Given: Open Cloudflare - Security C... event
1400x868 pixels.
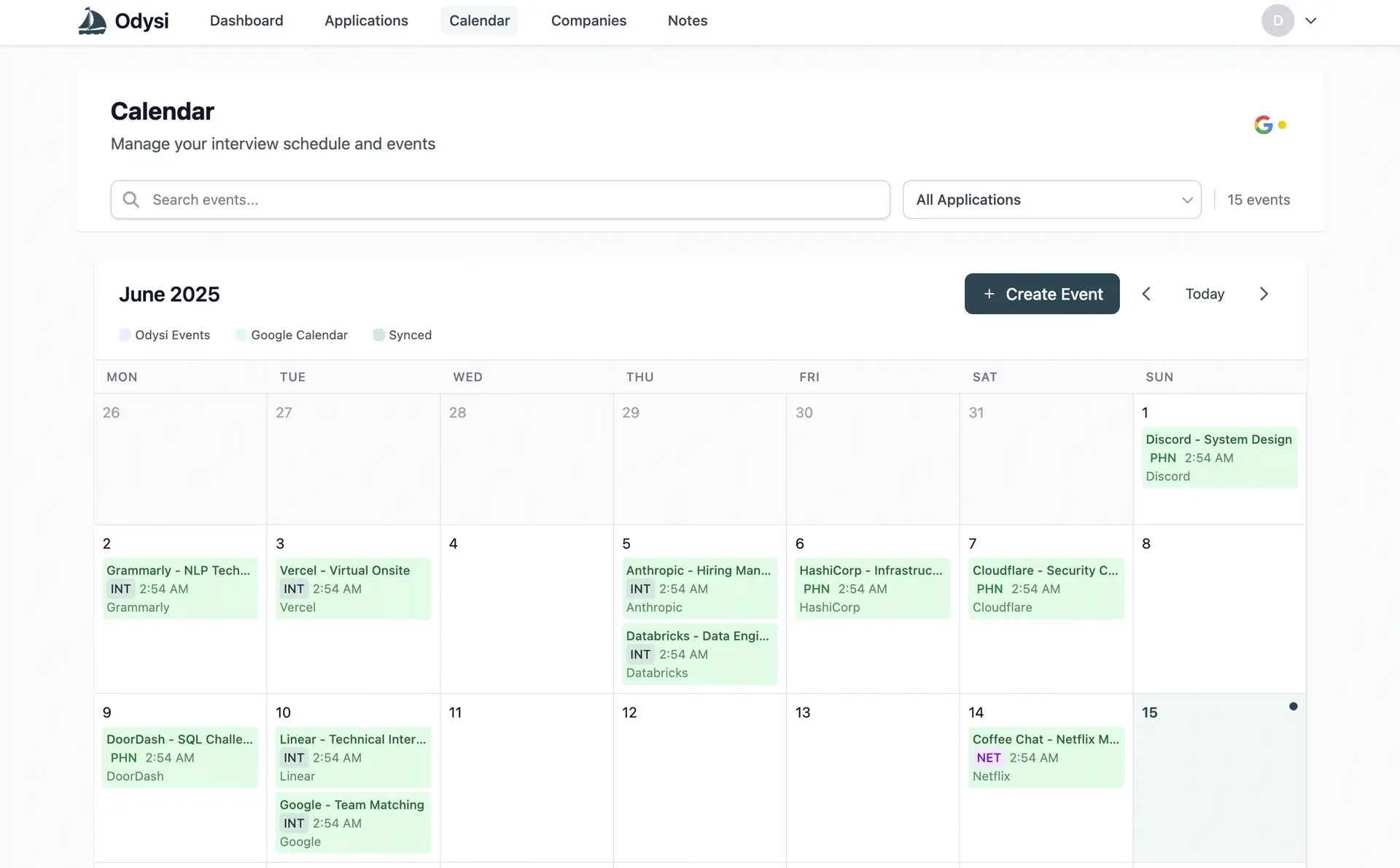Looking at the screenshot, I should point(1046,588).
